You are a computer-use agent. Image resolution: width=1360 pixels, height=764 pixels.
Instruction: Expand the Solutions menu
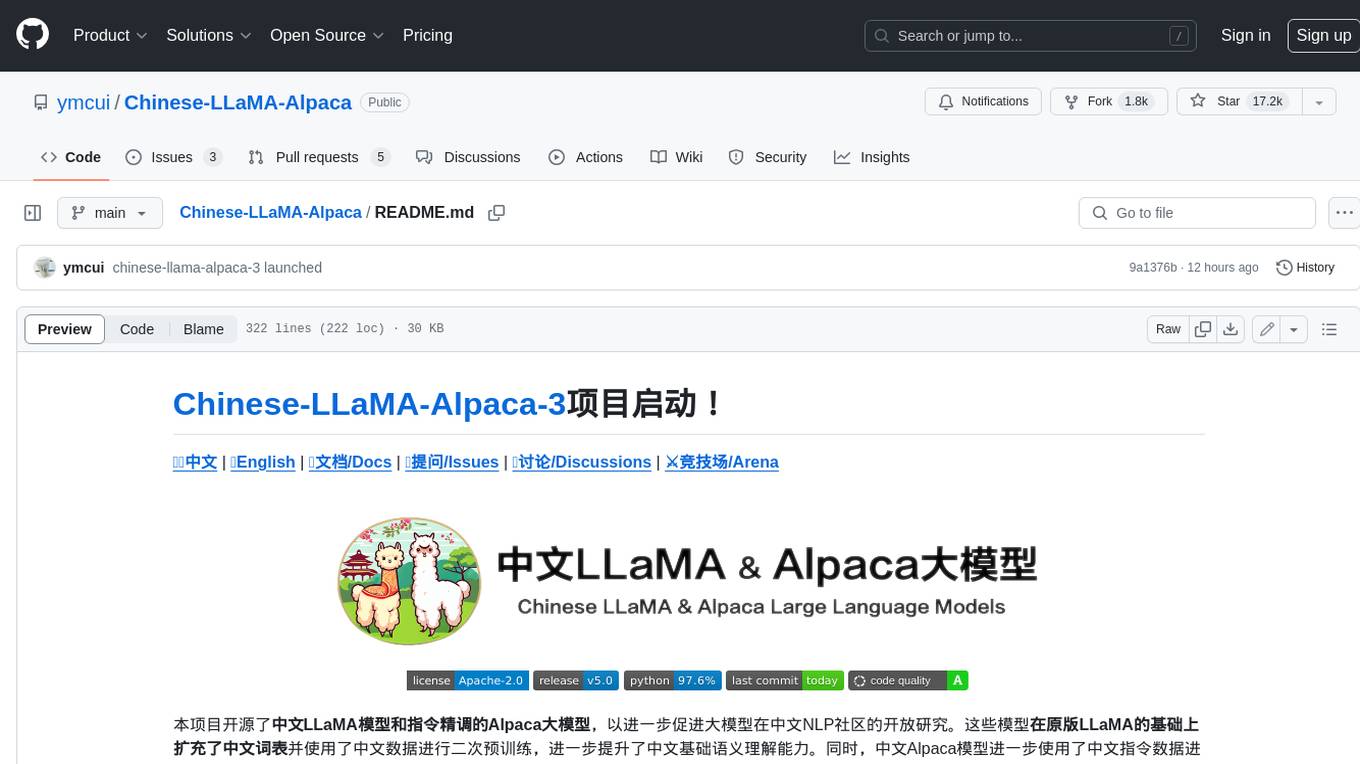coord(209,35)
